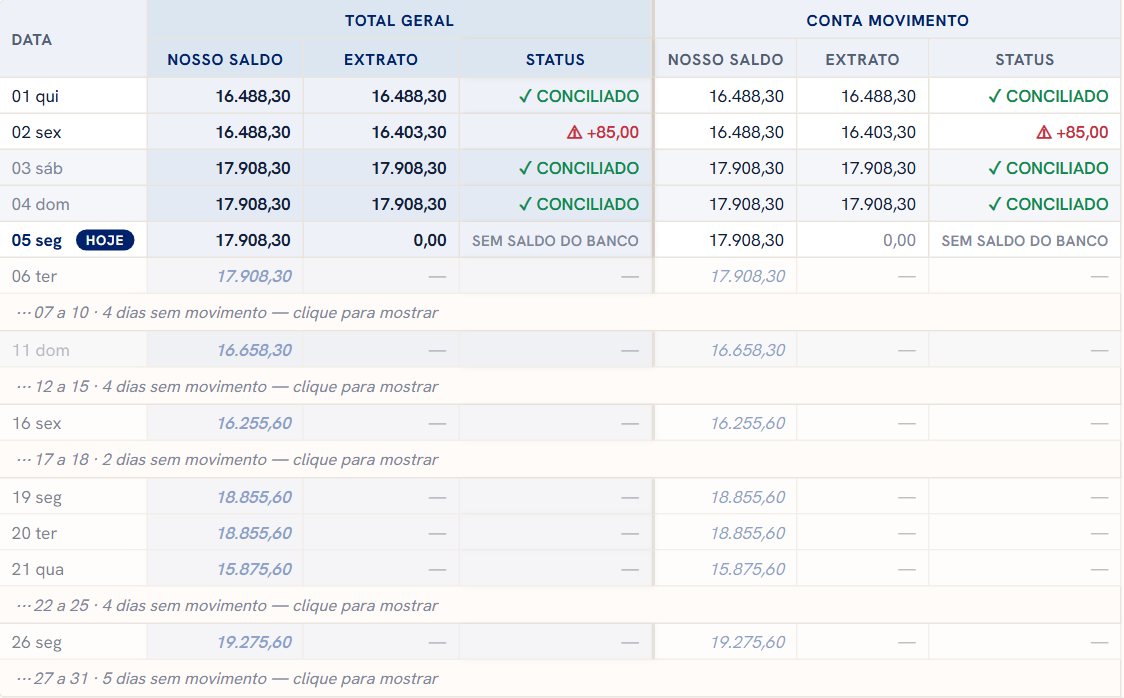Screen dimensions: 1124x698
Task: Click Total Geral CONCILIADO check for 01 qui
Action: pyautogui.click(x=578, y=96)
